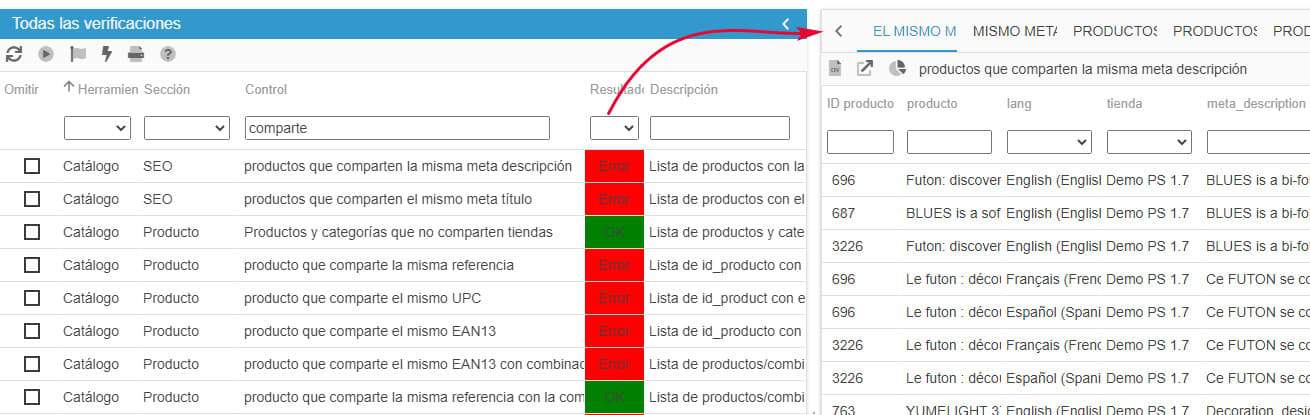The image size is (1310, 415).
Task: Open the Herramienta filter dropdown
Action: (x=97, y=128)
